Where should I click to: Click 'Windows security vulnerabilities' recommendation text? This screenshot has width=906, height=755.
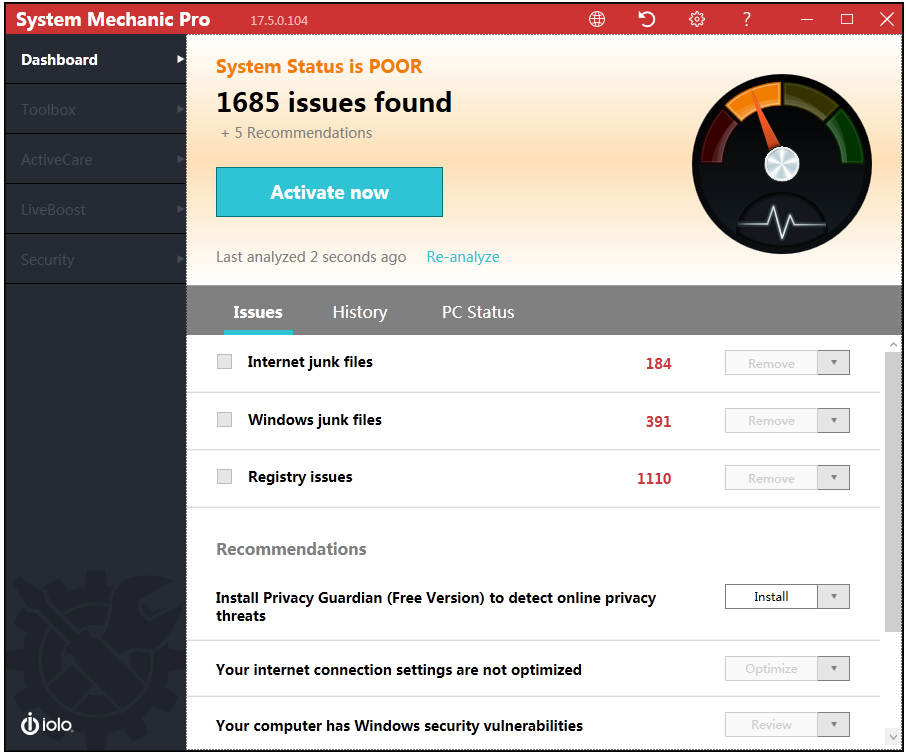pos(399,726)
